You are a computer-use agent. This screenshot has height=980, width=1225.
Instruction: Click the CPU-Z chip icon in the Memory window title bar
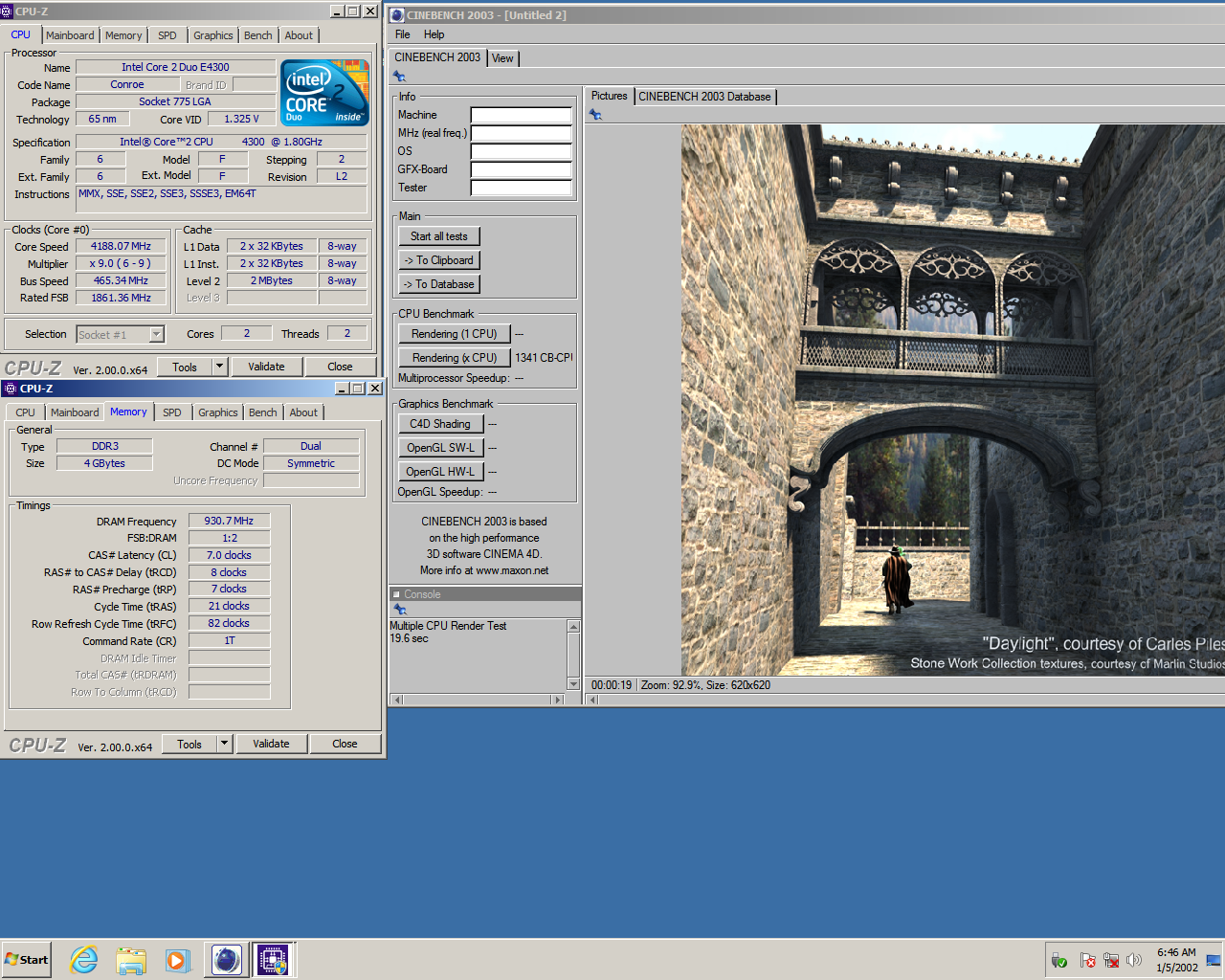tap(11, 389)
